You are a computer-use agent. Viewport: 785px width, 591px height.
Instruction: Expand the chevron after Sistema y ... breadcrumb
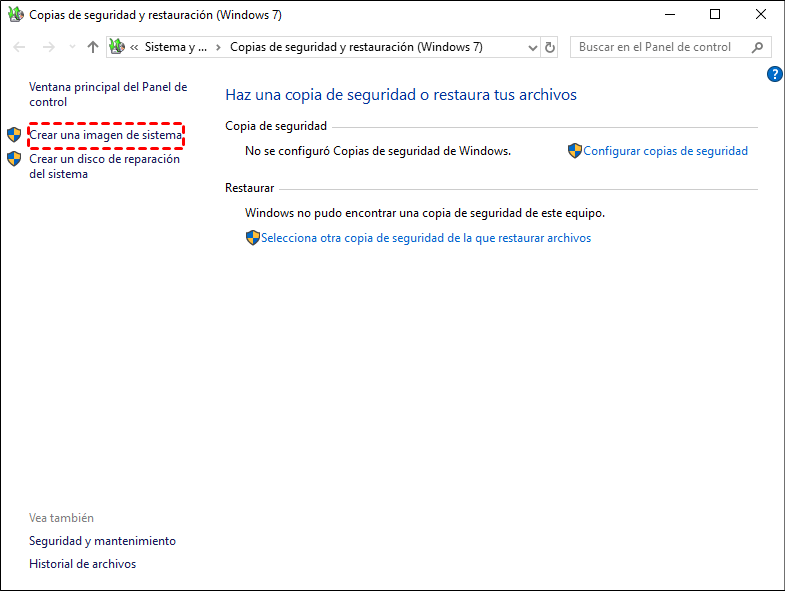[x=218, y=47]
